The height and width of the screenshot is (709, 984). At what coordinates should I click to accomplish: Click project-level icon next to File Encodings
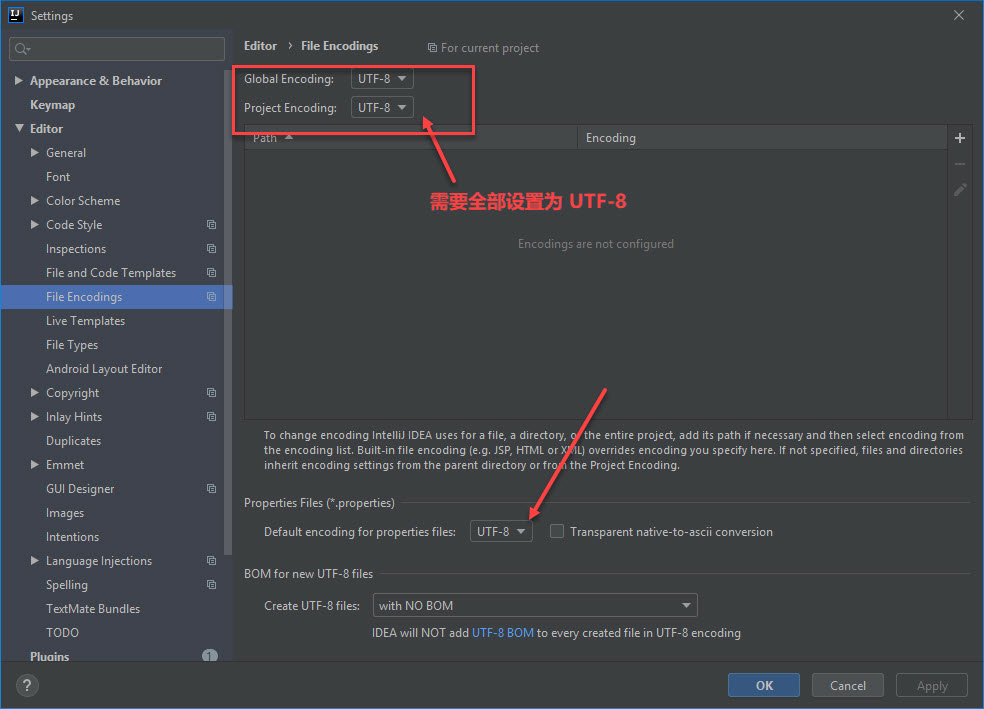(x=211, y=297)
